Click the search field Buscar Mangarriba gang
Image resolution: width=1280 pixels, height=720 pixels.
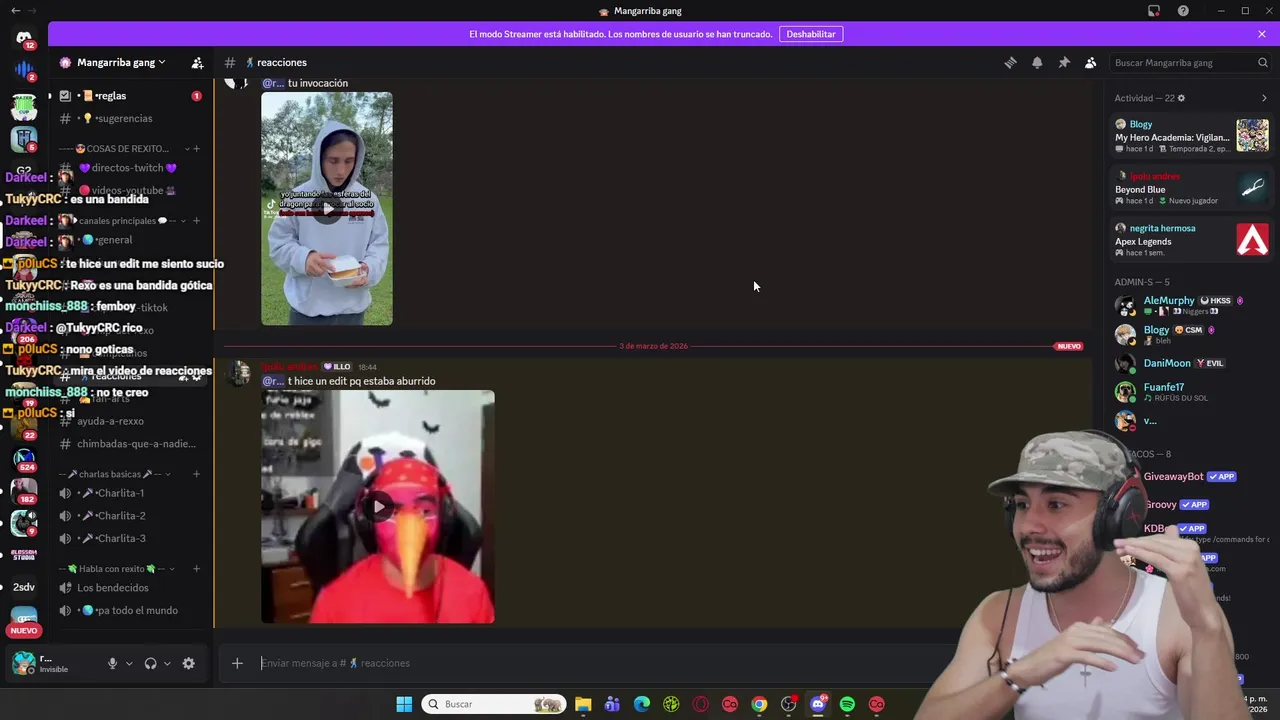[1190, 62]
